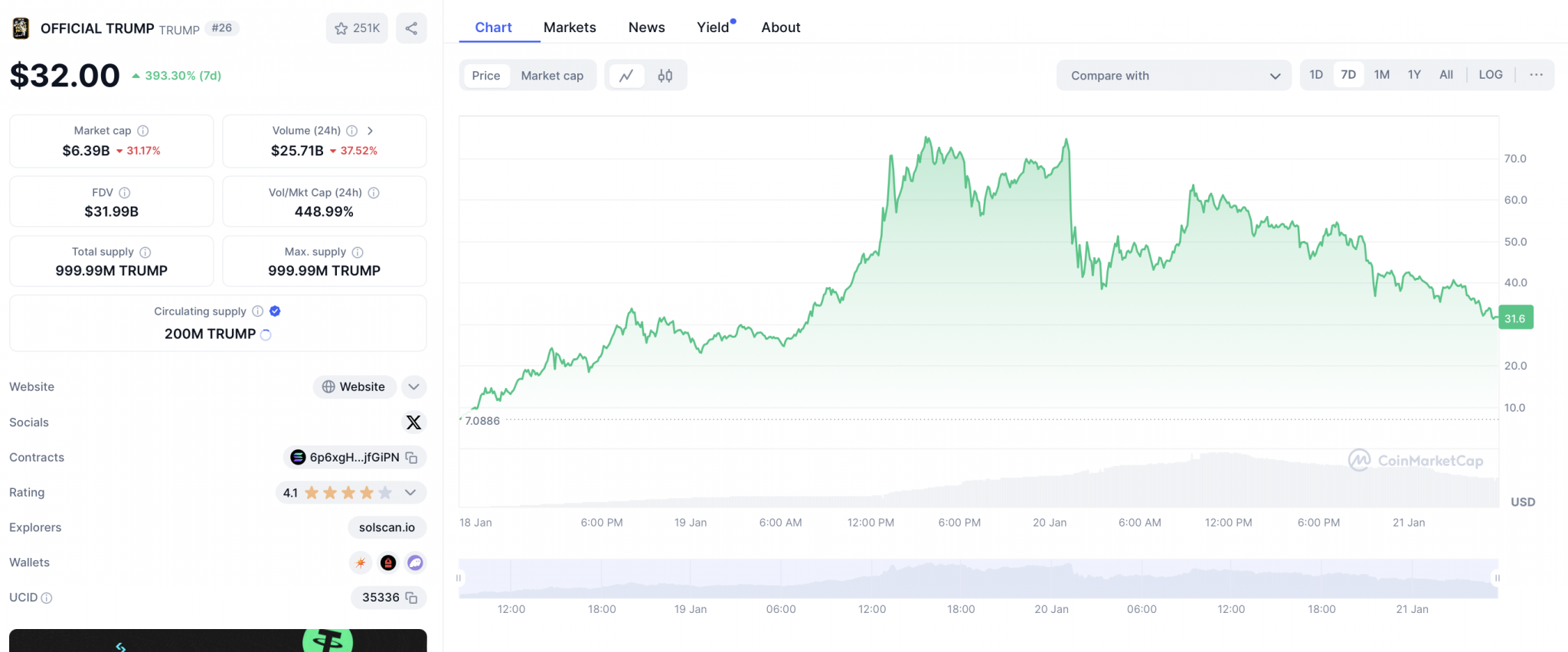Expand the Website links chevron

pyautogui.click(x=413, y=387)
